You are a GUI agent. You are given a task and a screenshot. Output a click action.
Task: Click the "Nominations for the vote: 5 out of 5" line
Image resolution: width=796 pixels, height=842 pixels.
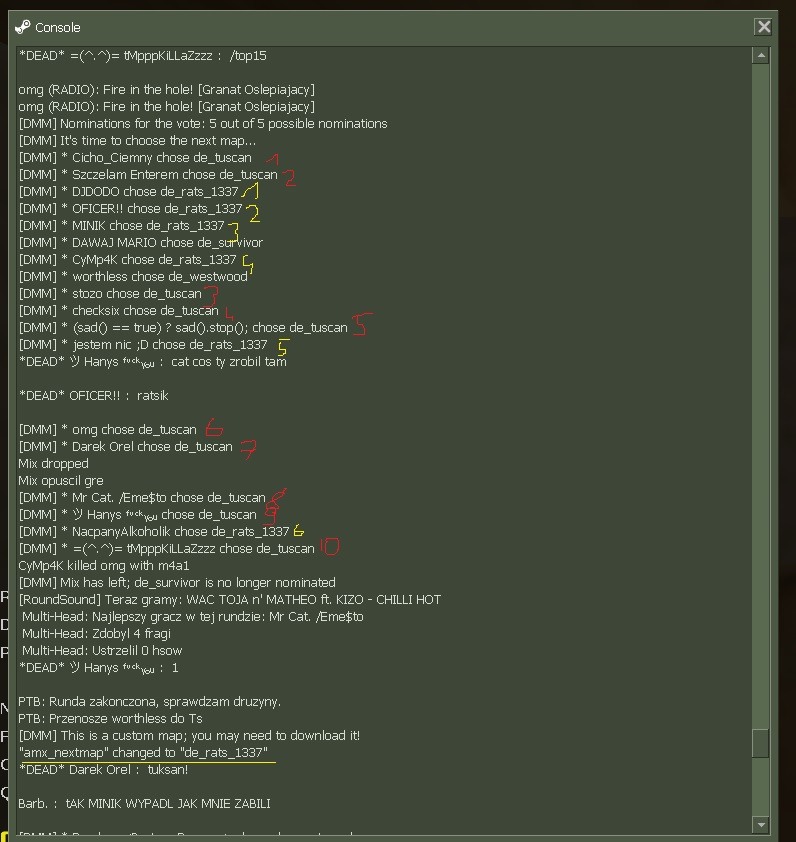point(202,124)
